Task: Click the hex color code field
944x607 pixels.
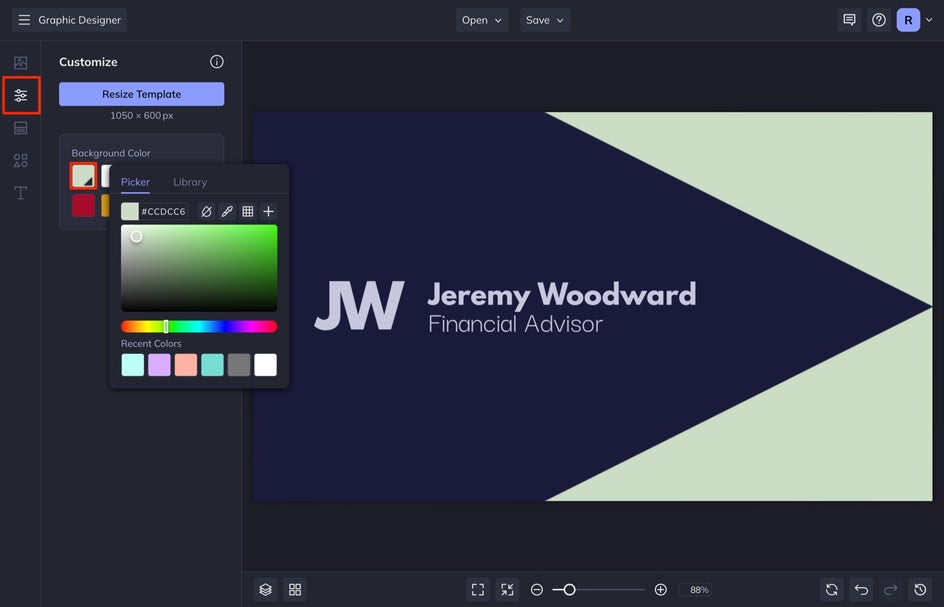Action: tap(163, 212)
